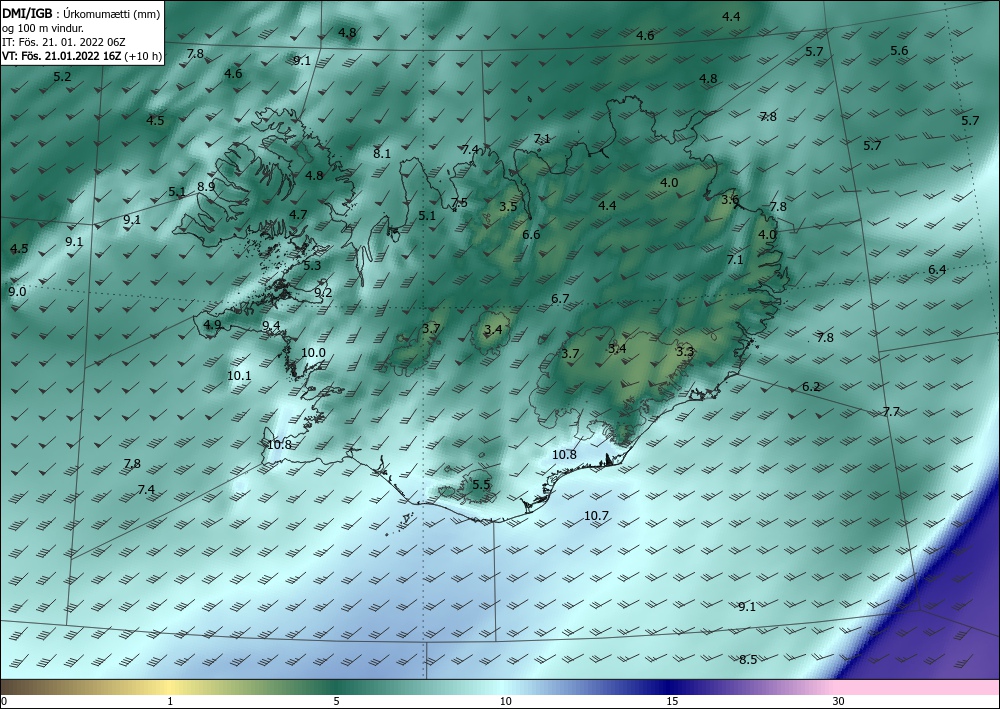Click the 4.7 value label
This screenshot has width=1000, height=709.
298,214
